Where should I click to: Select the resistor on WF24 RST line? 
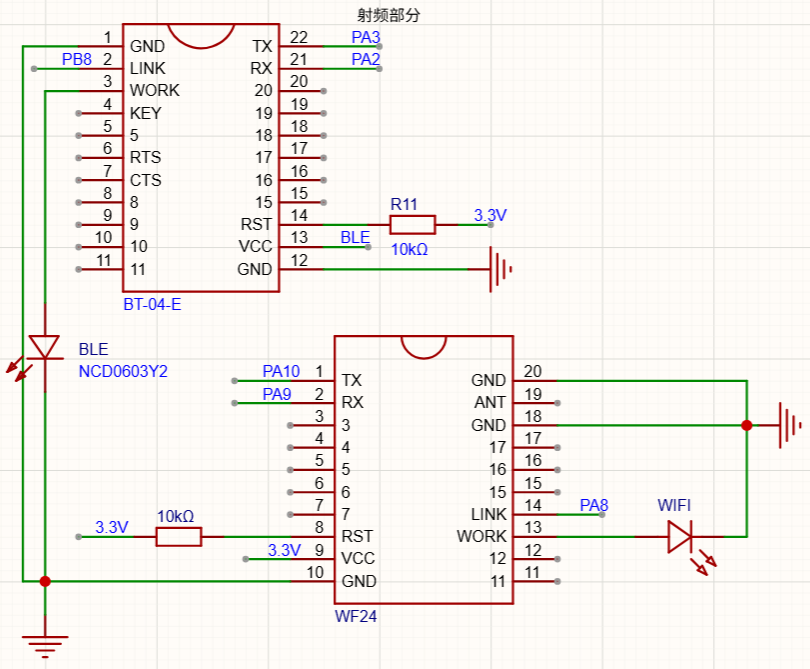[x=179, y=537]
